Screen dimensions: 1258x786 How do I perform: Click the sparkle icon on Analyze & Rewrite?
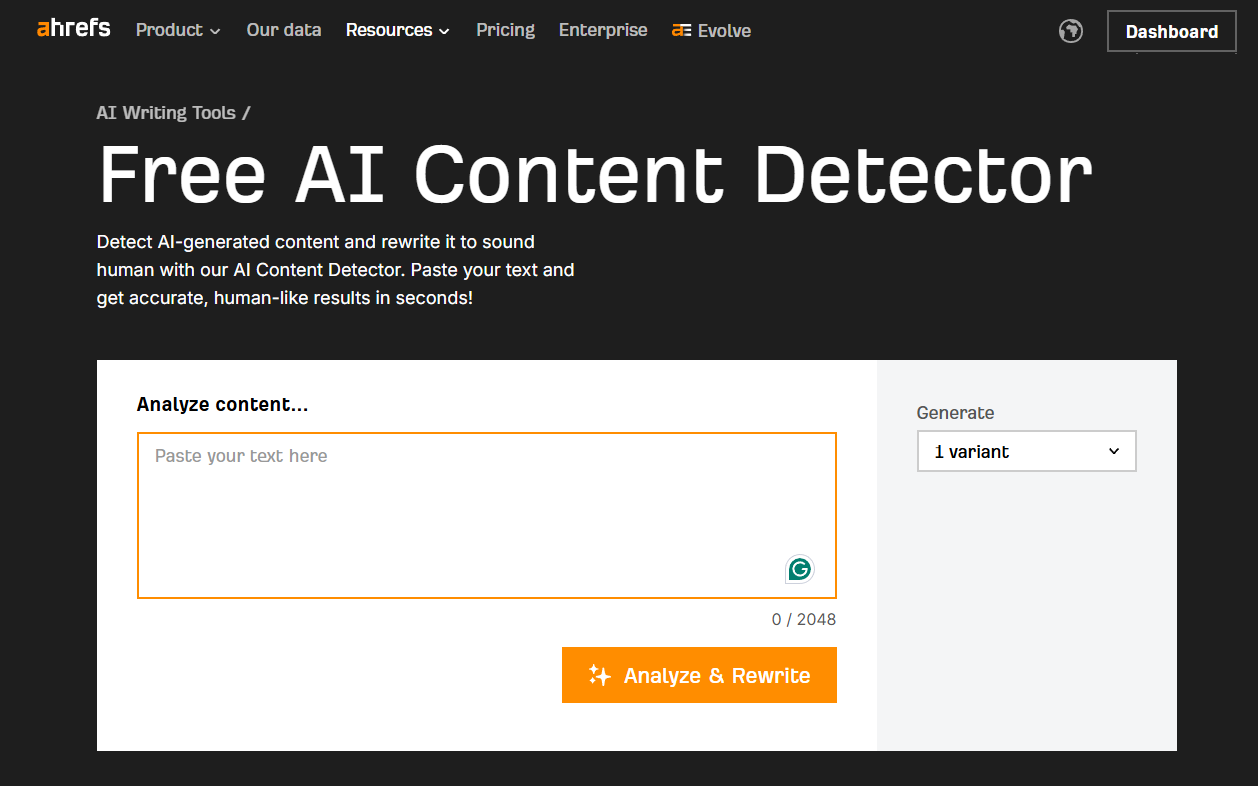(600, 675)
